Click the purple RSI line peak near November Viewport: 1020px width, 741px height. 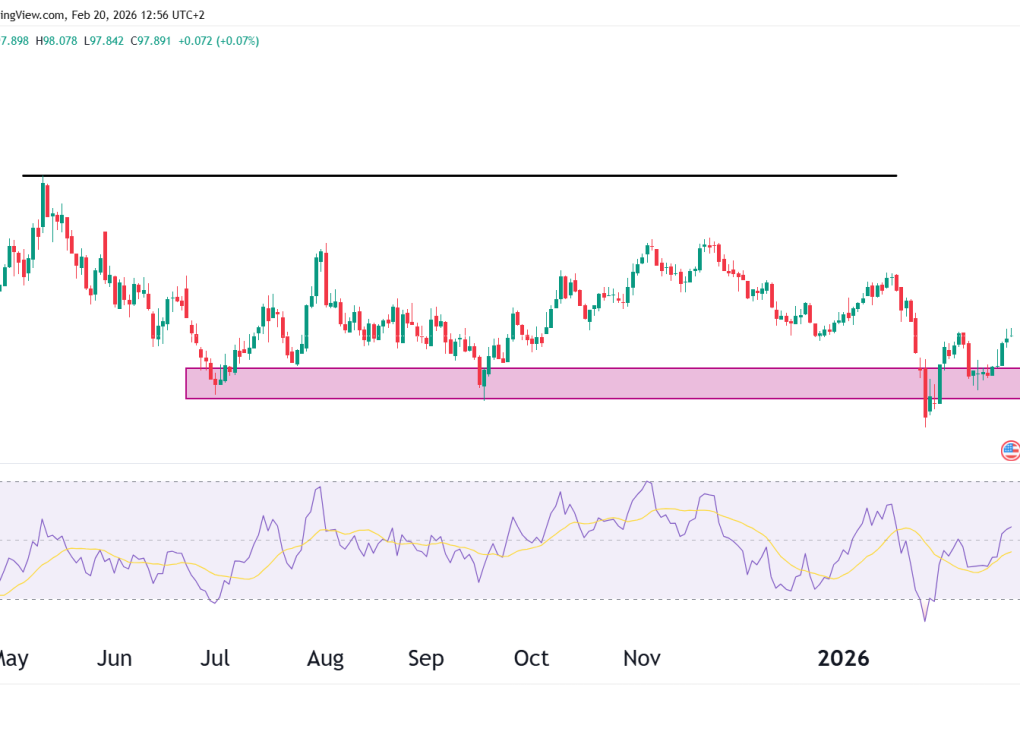click(x=648, y=483)
